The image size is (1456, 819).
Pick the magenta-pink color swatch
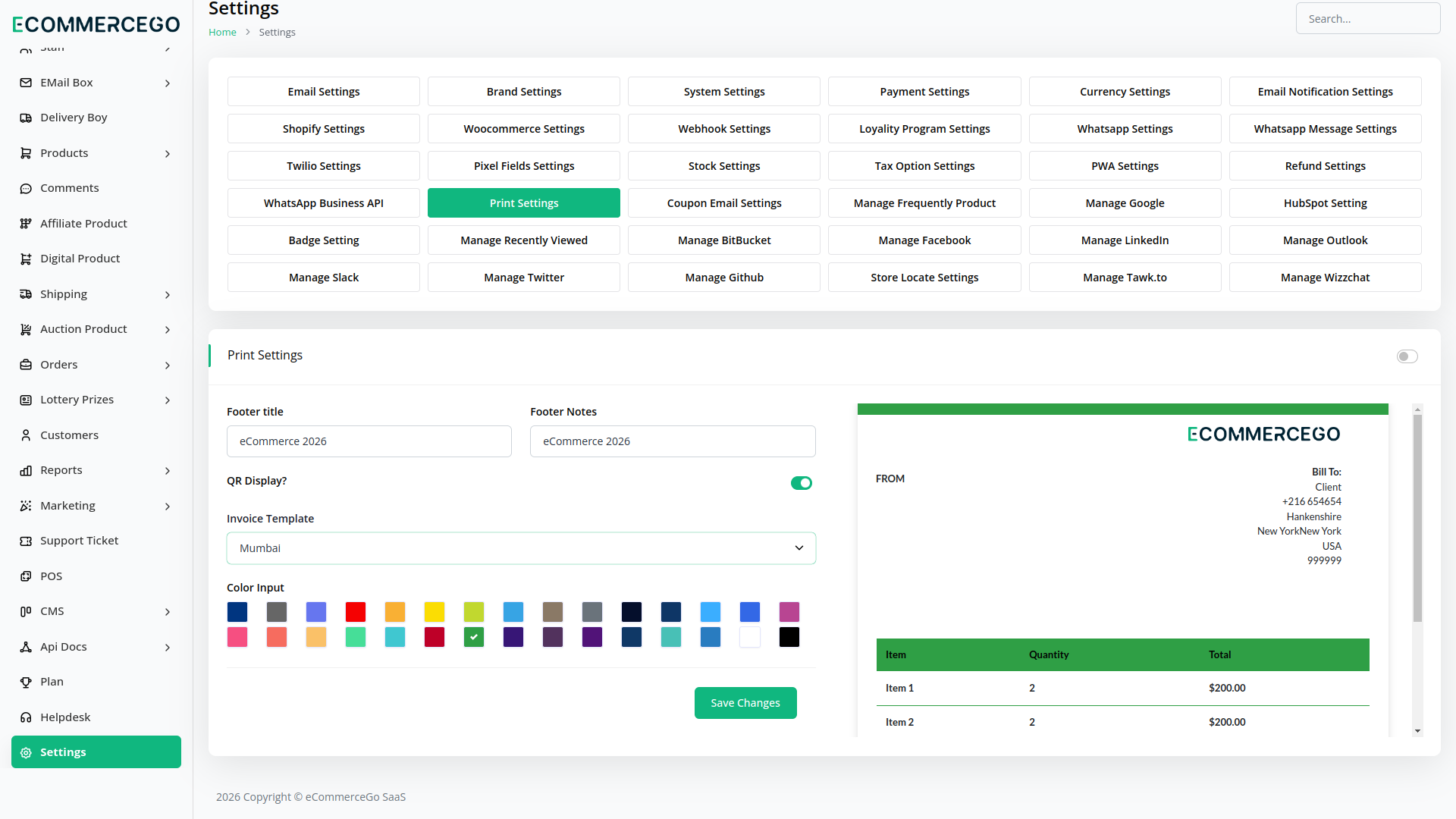(x=789, y=612)
